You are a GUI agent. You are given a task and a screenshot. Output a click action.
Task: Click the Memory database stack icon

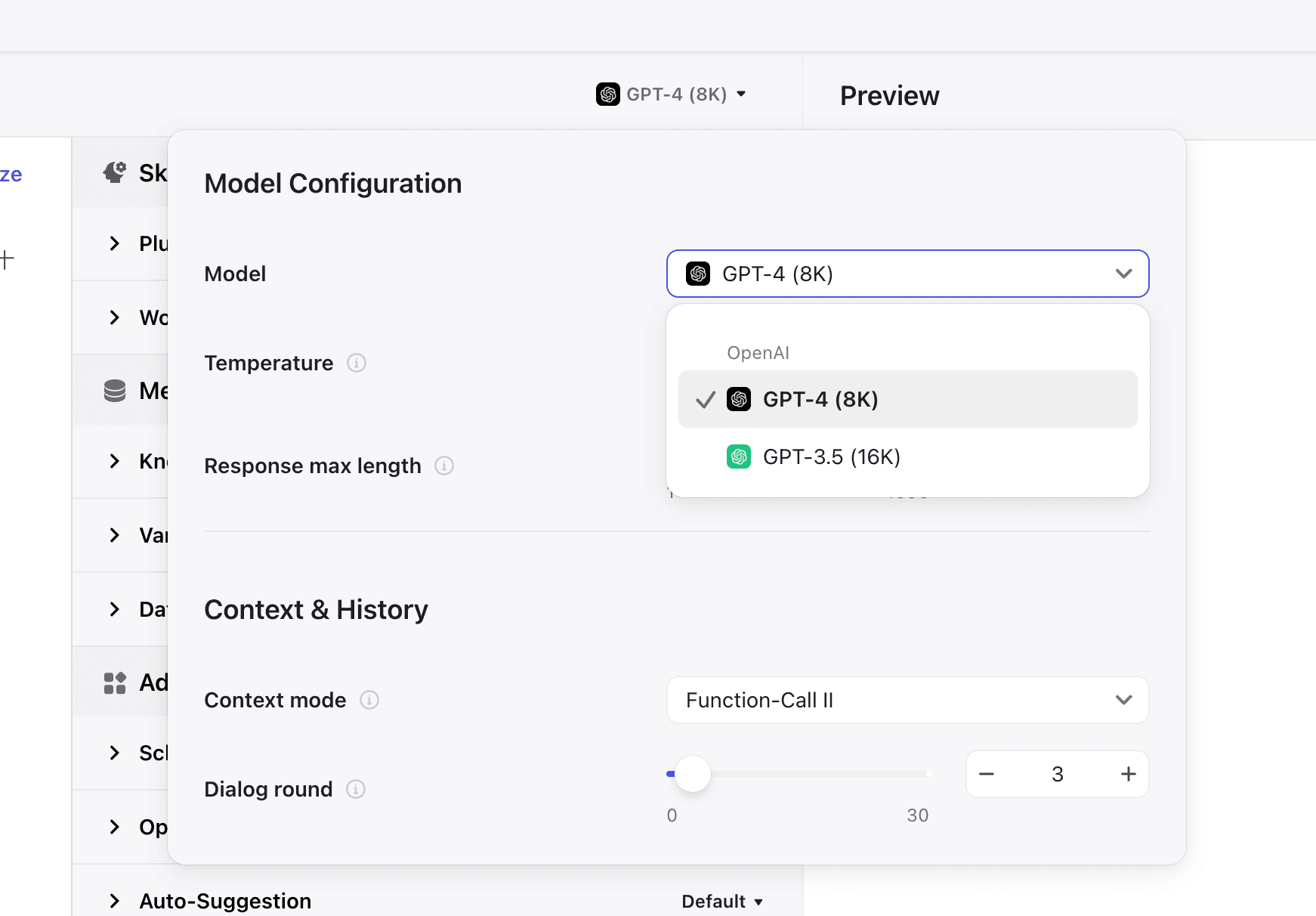point(115,391)
